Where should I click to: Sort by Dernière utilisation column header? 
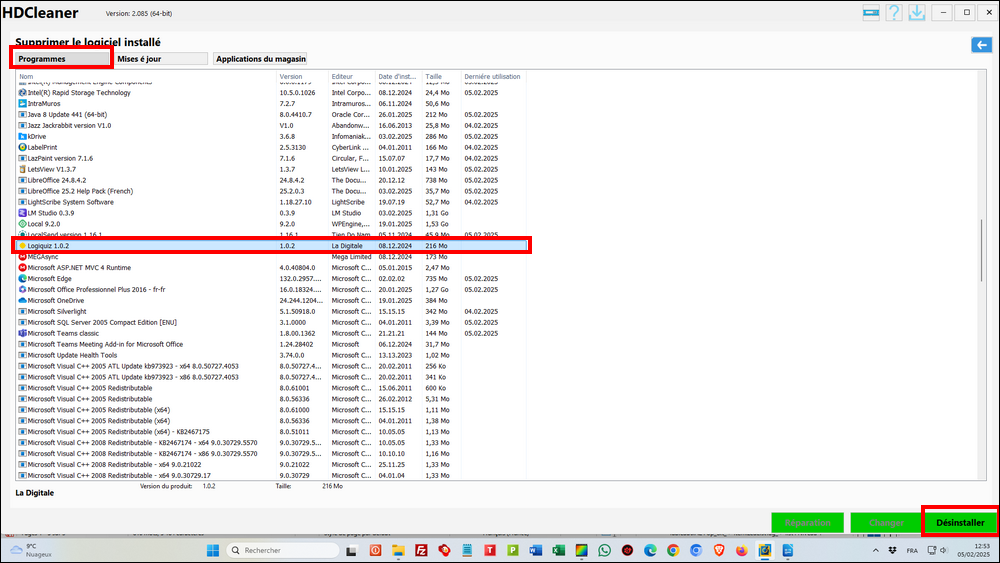pyautogui.click(x=493, y=77)
